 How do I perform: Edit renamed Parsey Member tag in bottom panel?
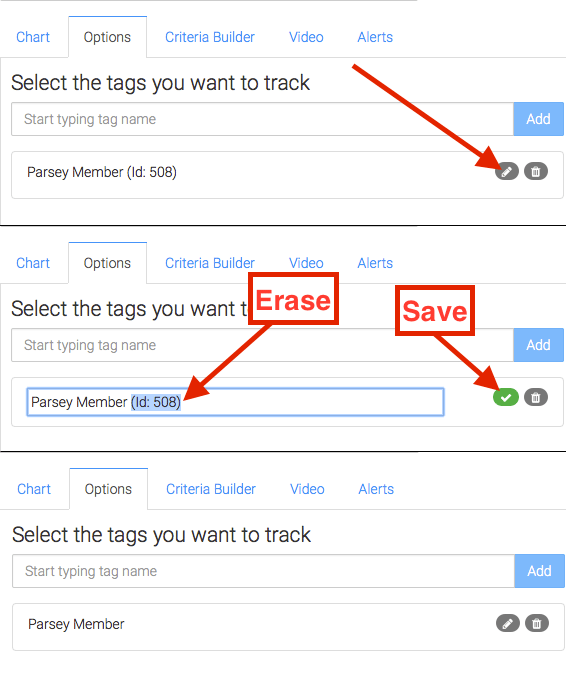point(508,624)
